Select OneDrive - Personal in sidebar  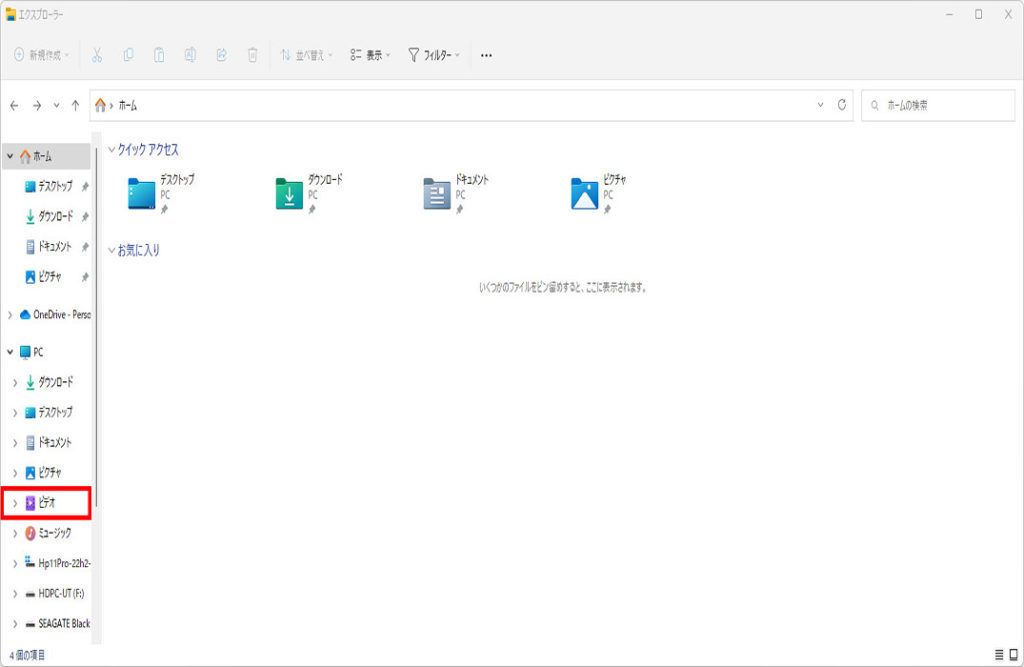pos(60,314)
